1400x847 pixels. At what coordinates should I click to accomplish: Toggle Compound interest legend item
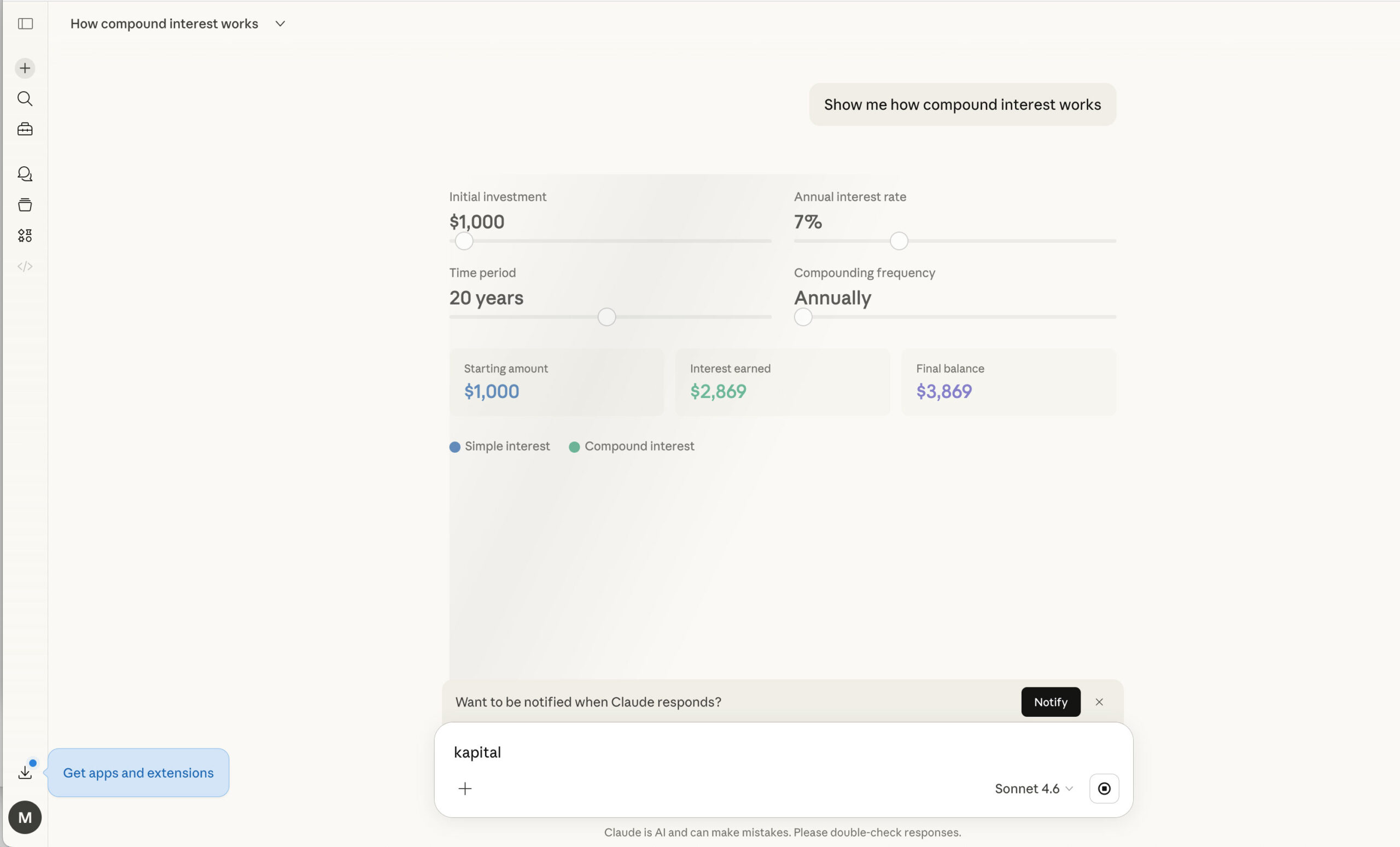pos(631,447)
